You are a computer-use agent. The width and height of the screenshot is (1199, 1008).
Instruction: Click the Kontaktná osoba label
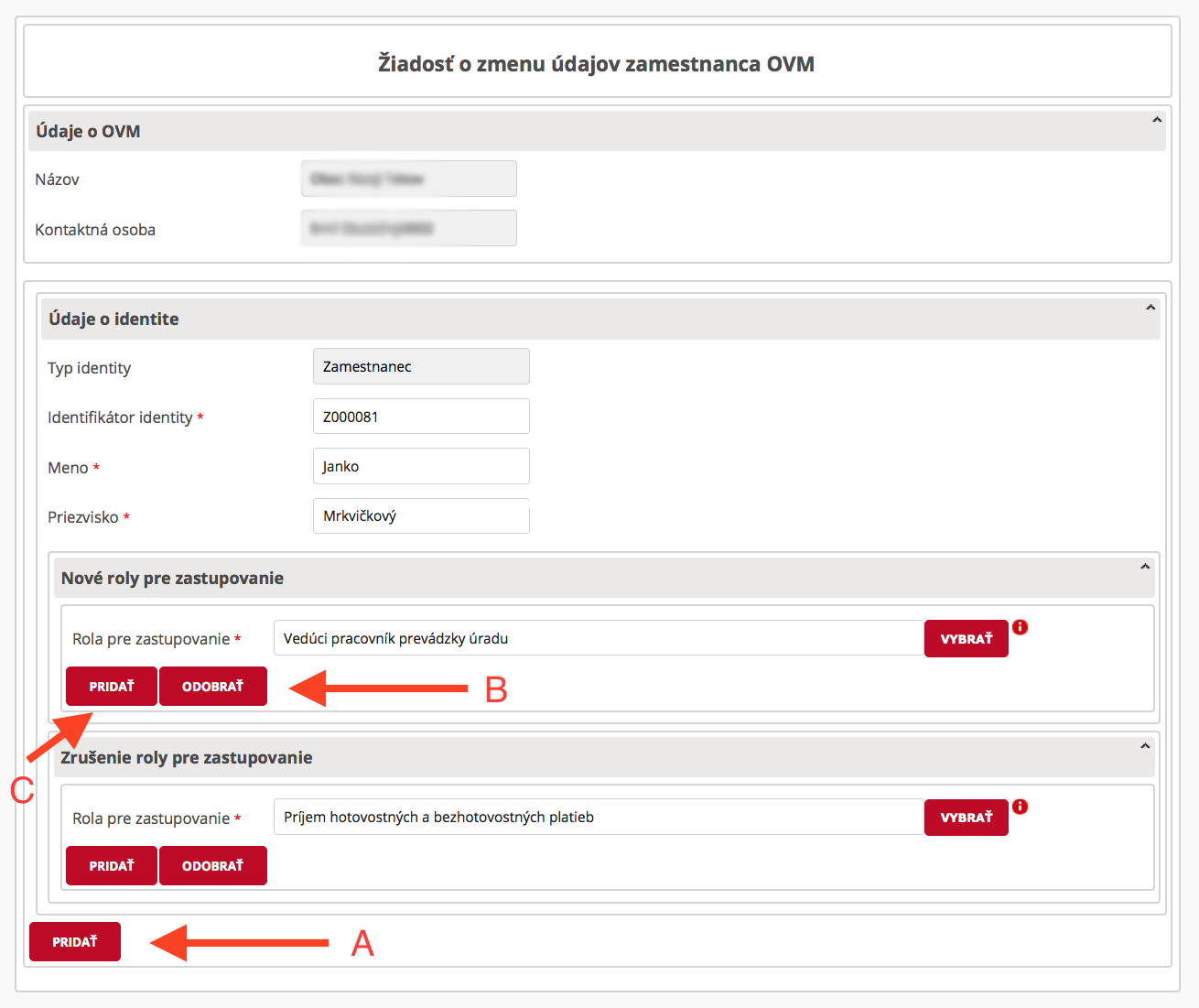(x=95, y=230)
